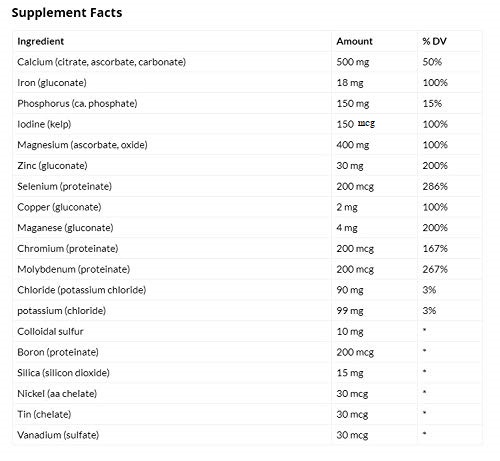This screenshot has height=461, width=500.
Task: Click the Copper (gluconate) row
Action: tap(247, 207)
